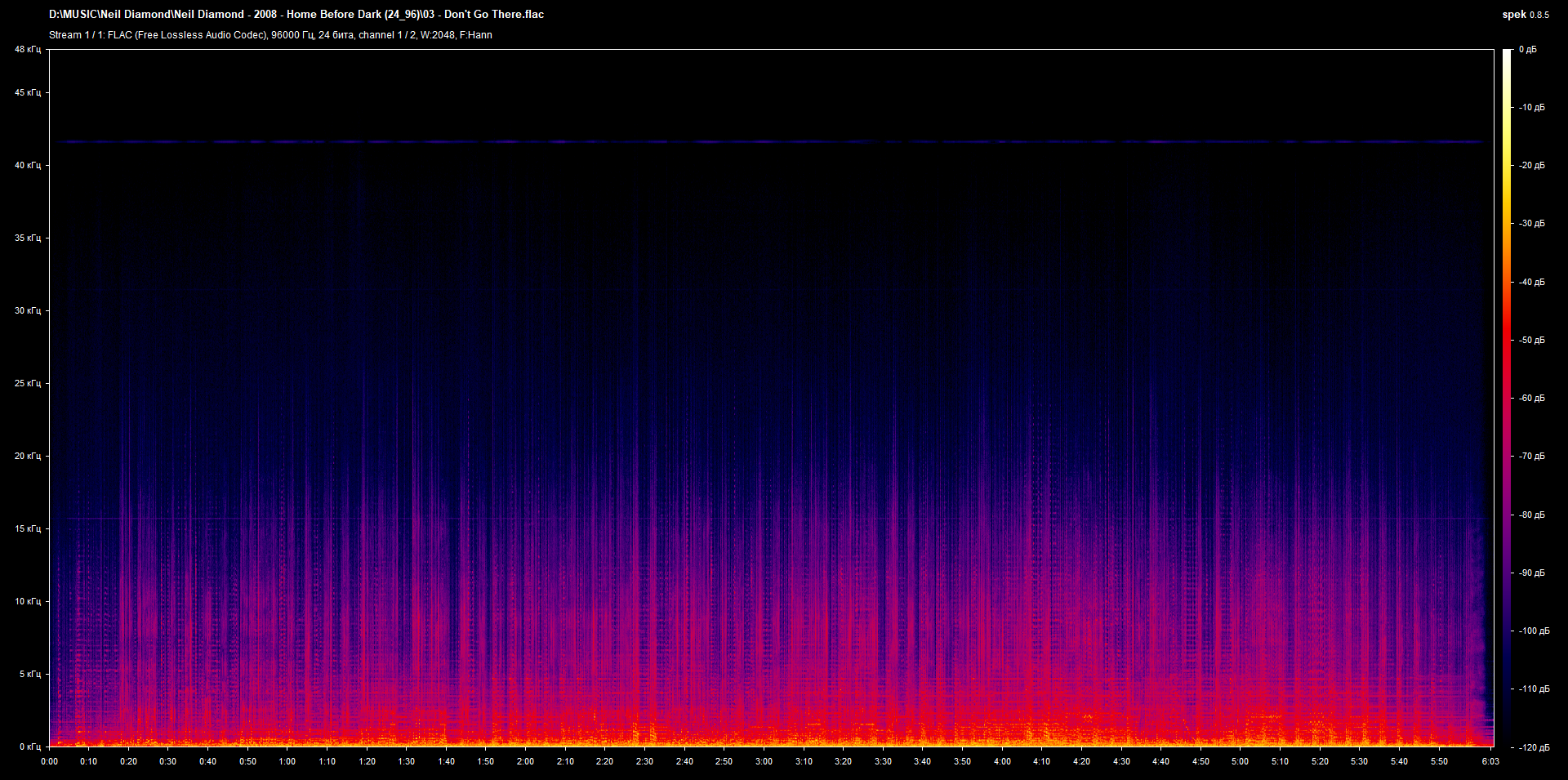Click the spek 0.8.5 version label

(x=1525, y=15)
